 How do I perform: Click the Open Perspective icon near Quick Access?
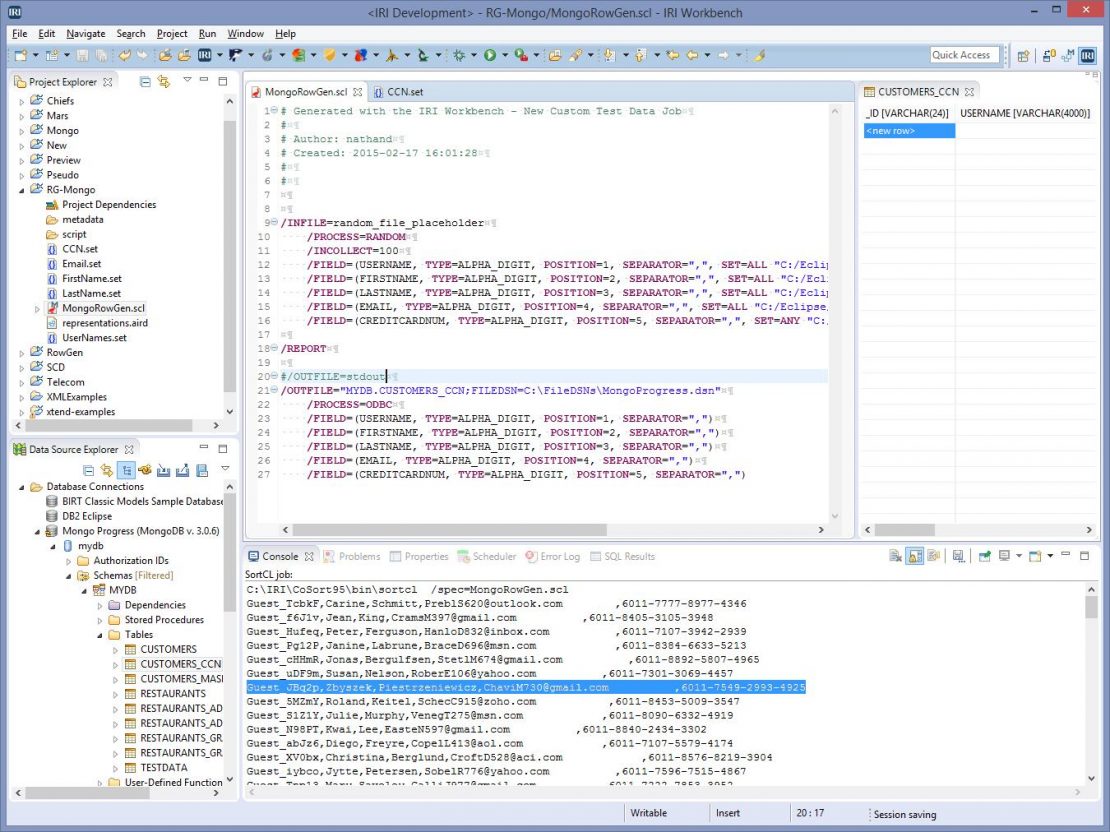click(1023, 56)
